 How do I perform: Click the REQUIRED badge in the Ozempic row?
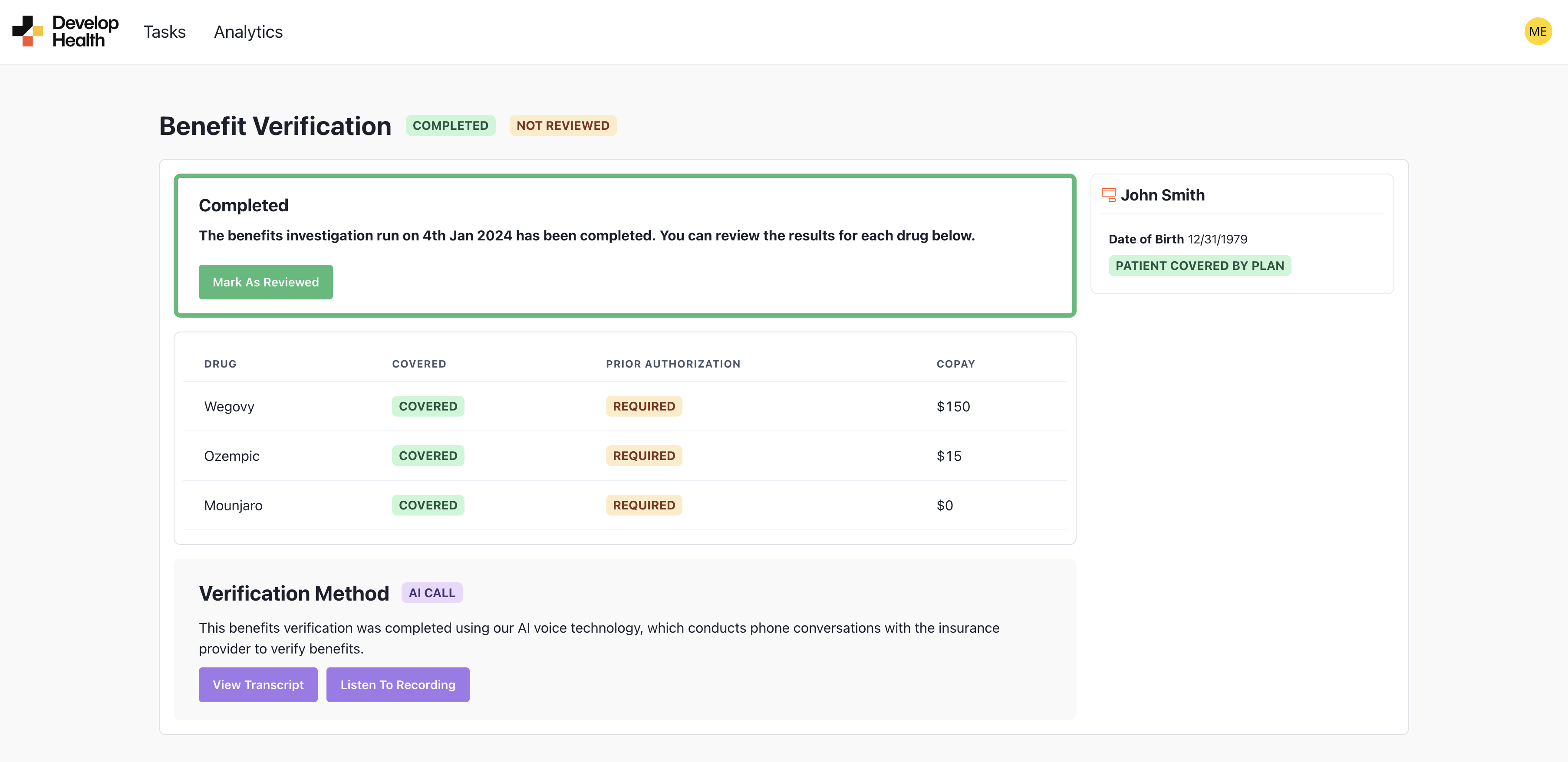(644, 456)
